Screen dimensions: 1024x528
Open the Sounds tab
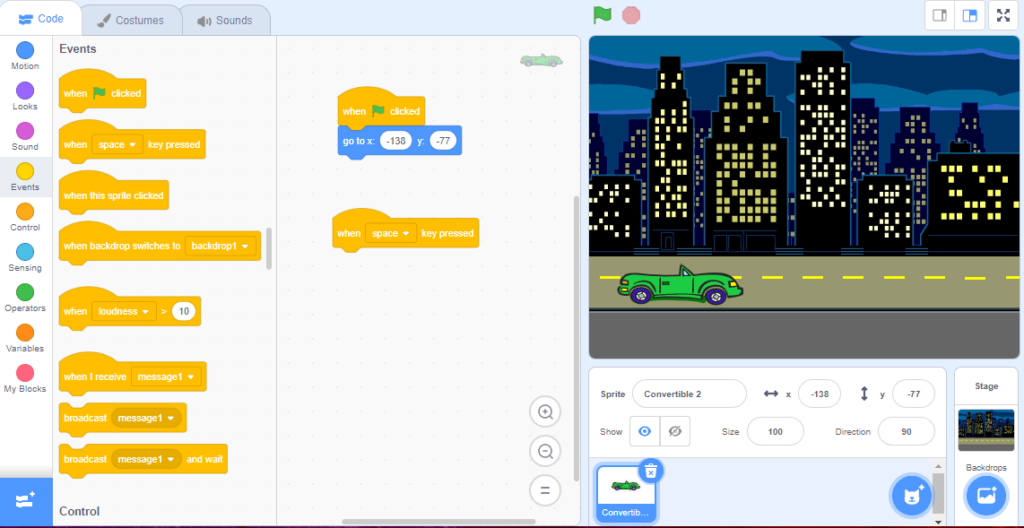tap(225, 20)
